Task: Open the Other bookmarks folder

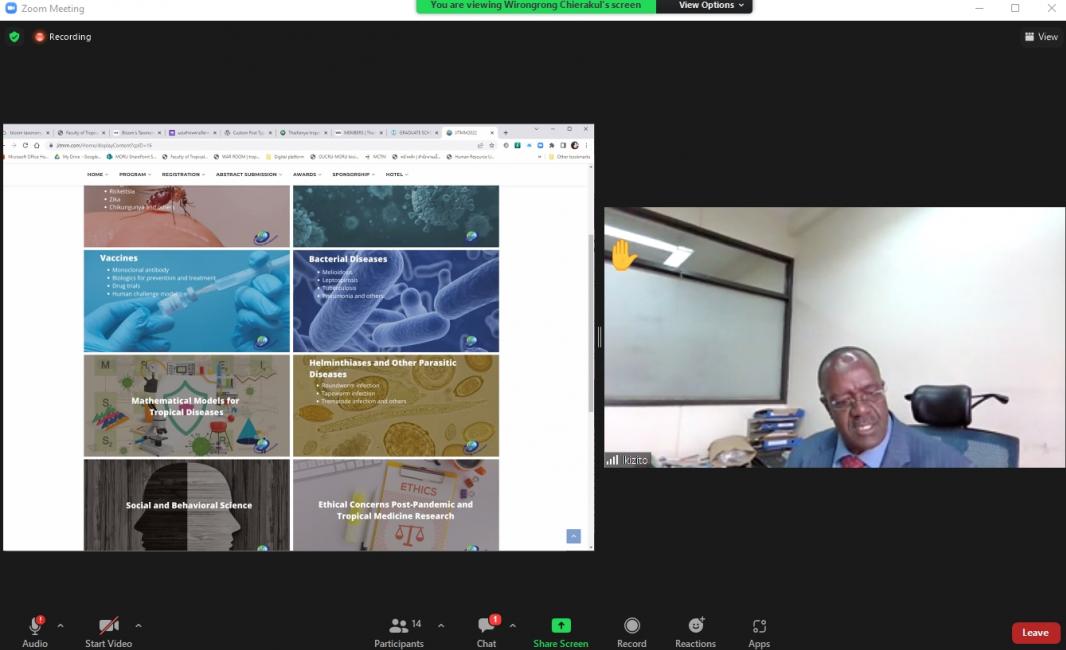Action: 570,156
